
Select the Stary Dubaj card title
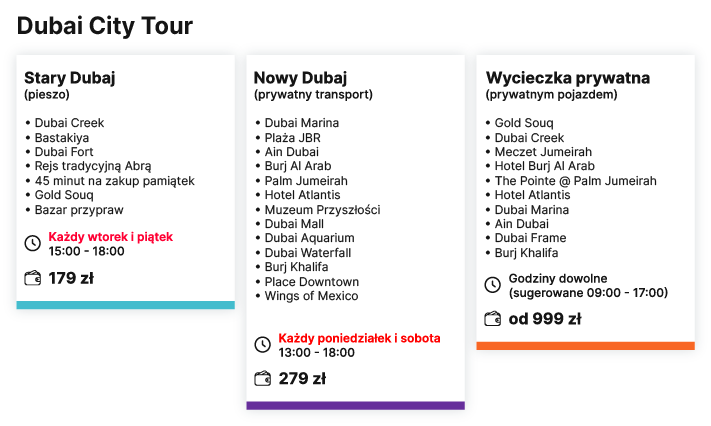[x=70, y=78]
